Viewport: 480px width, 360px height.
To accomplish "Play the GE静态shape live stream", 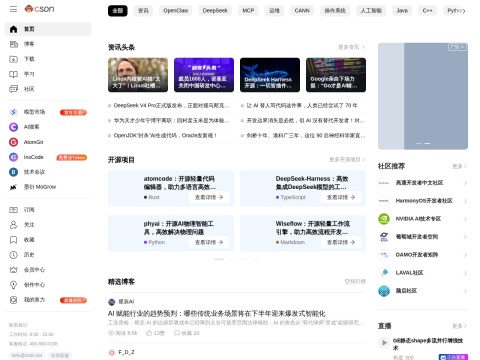I will (x=384, y=342).
